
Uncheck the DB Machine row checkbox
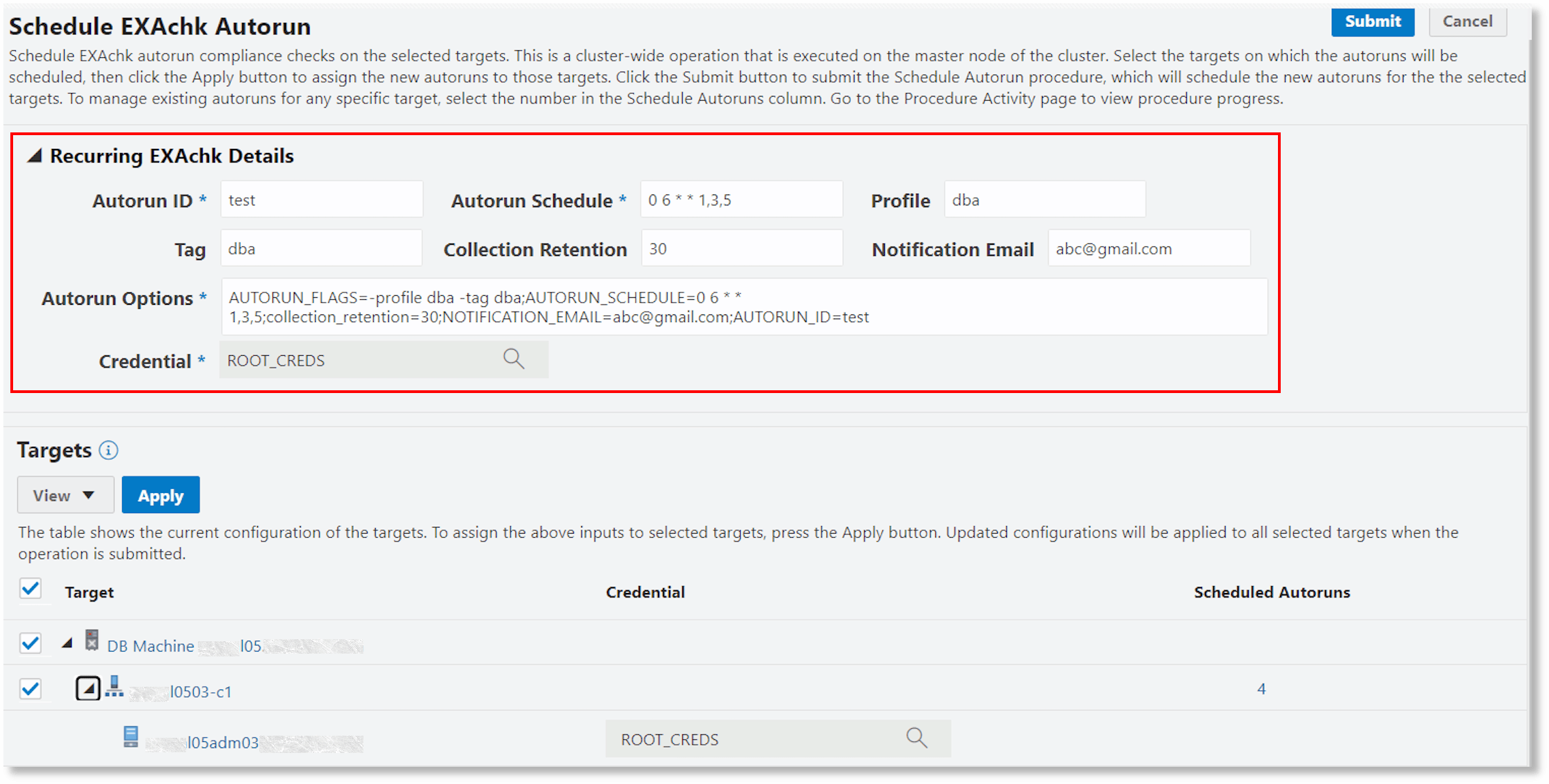tap(30, 643)
